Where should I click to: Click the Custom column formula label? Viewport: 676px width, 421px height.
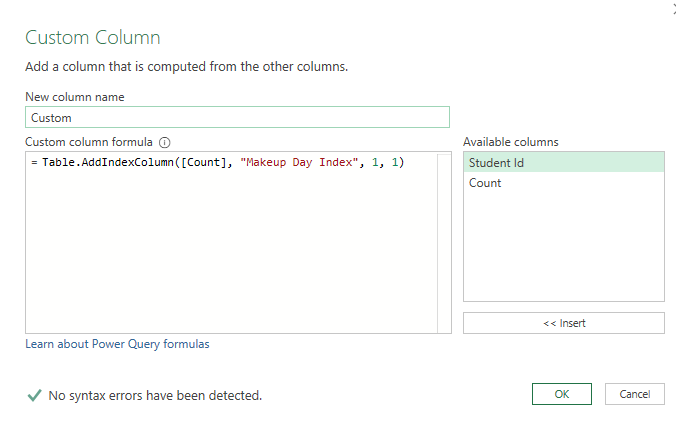[90, 142]
